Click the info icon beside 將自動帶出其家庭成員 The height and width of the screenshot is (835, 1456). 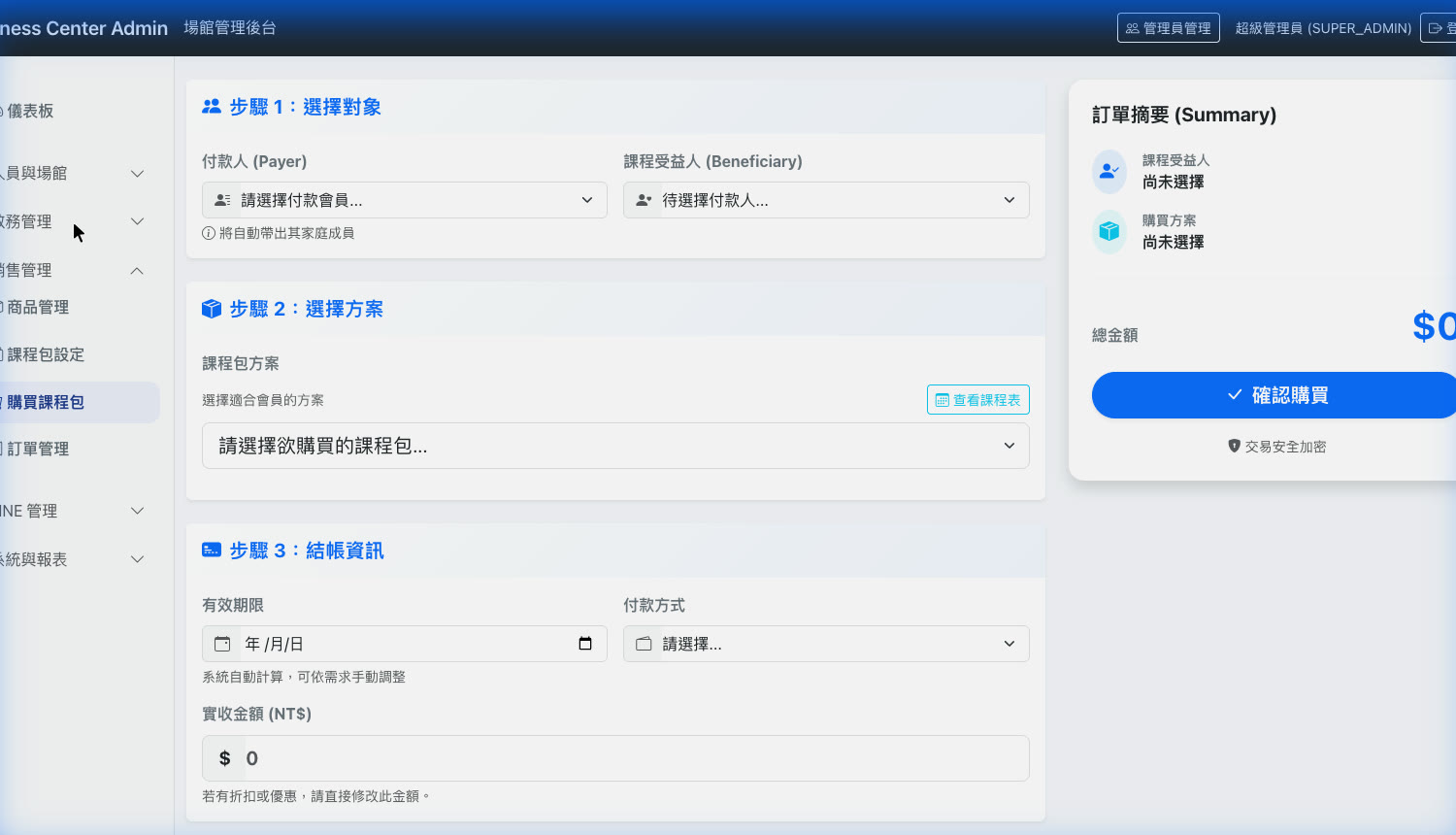[x=209, y=233]
